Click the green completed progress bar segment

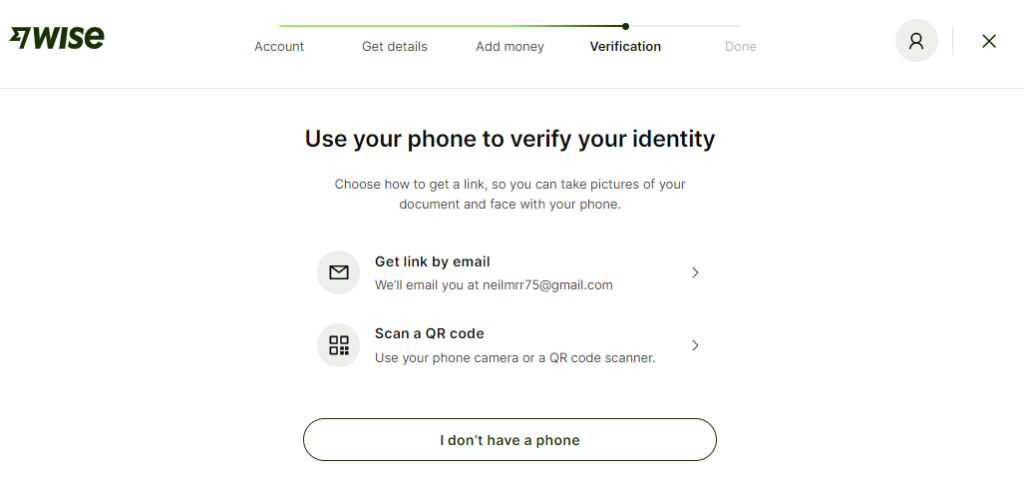(x=450, y=26)
